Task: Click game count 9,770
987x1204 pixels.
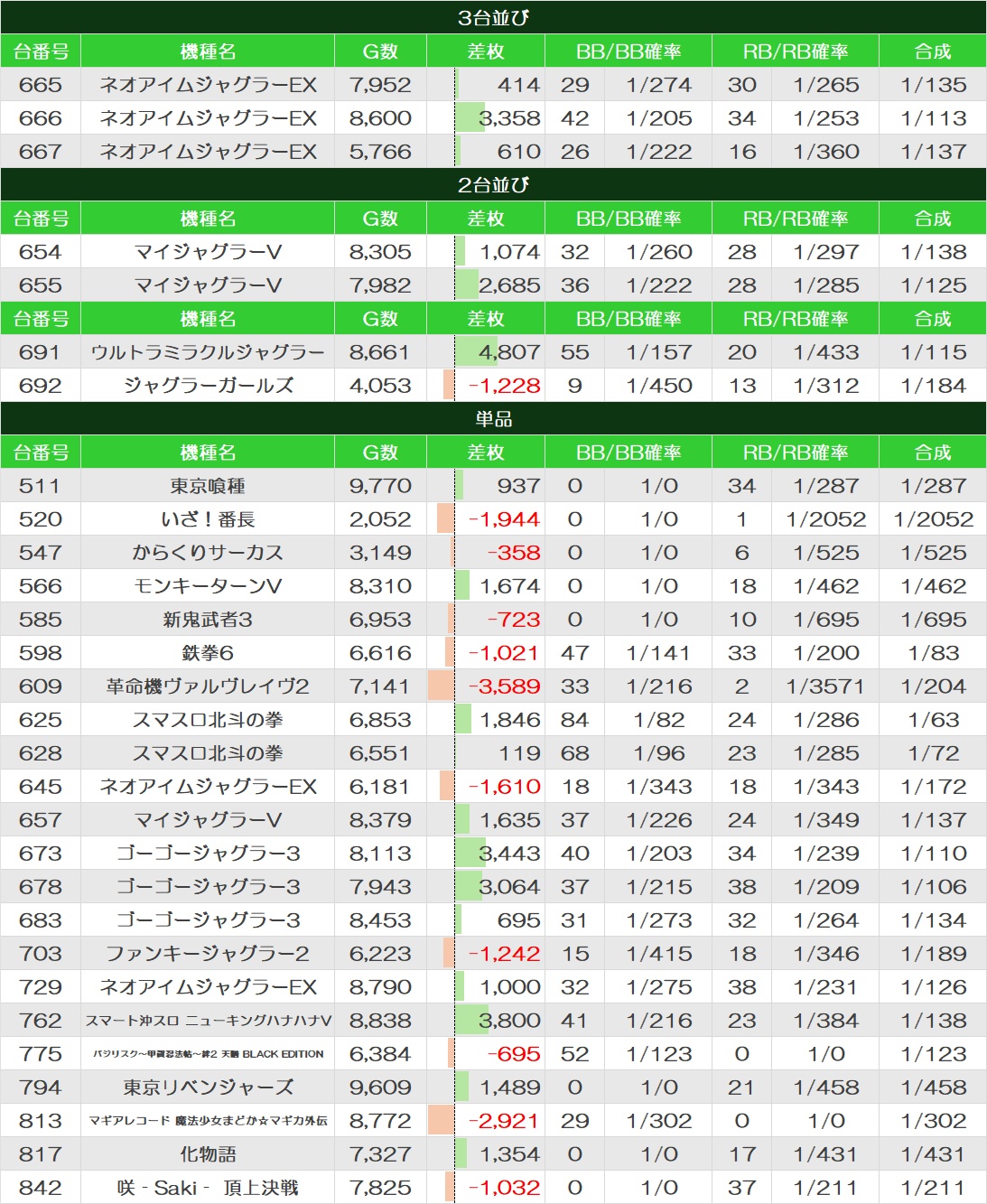Action: (x=380, y=486)
